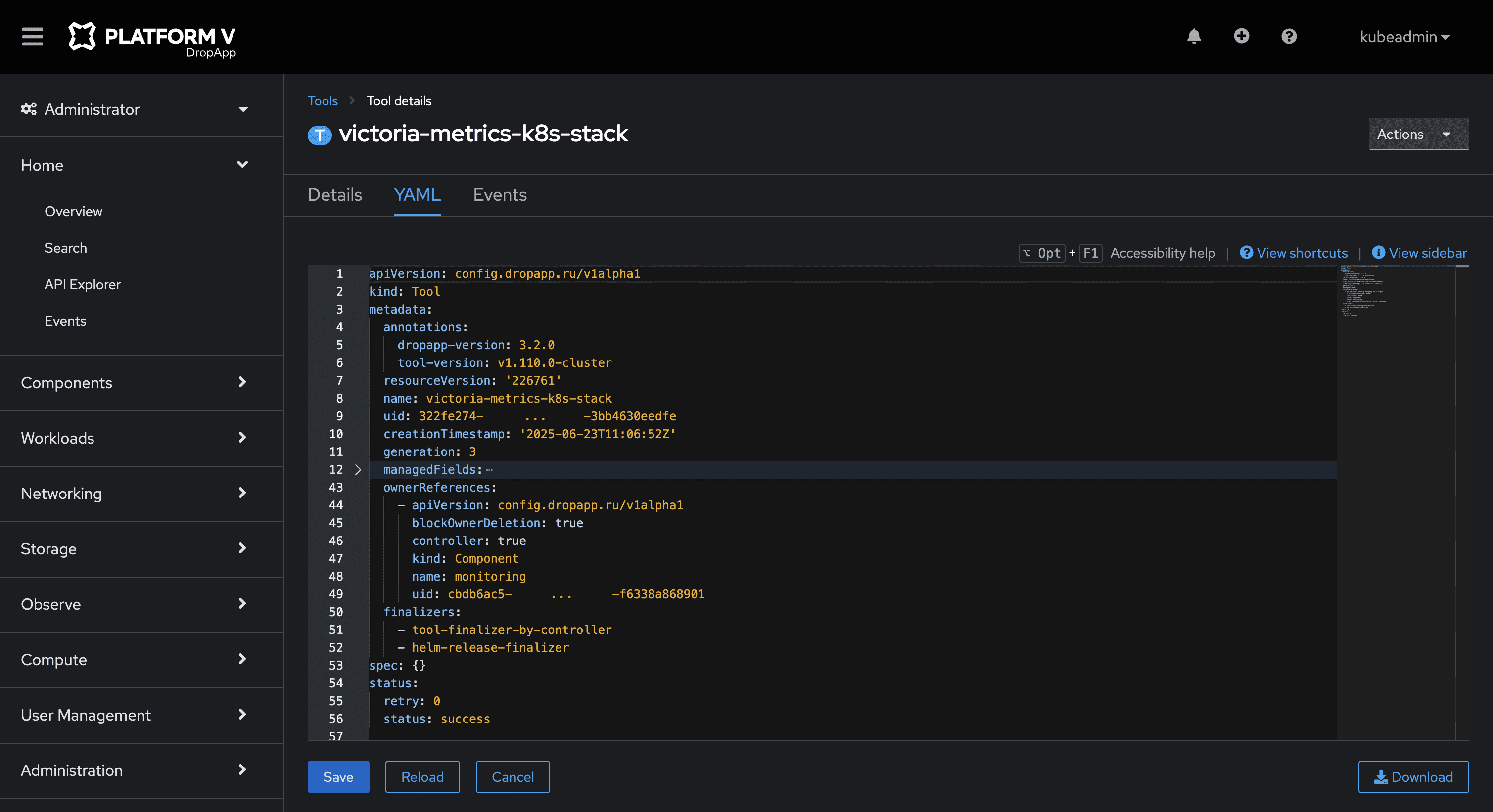1493x812 pixels.
Task: Click the 'blockOwnerDeletion: true' line
Action: [x=497, y=523]
